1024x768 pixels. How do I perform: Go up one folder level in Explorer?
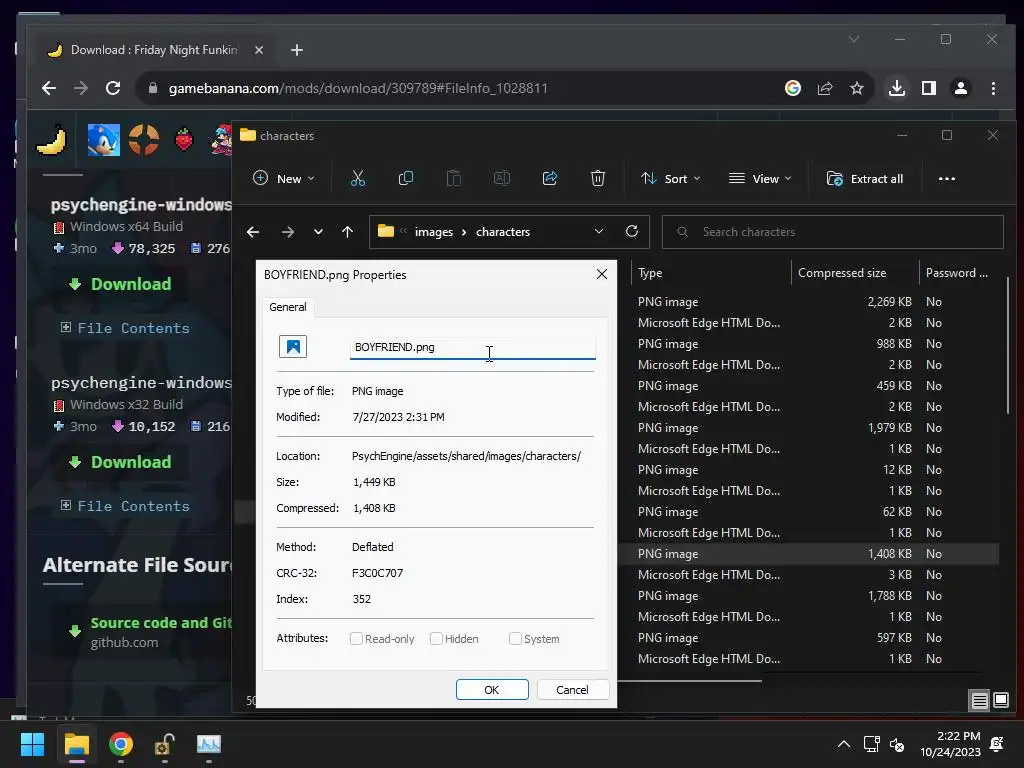(x=347, y=232)
